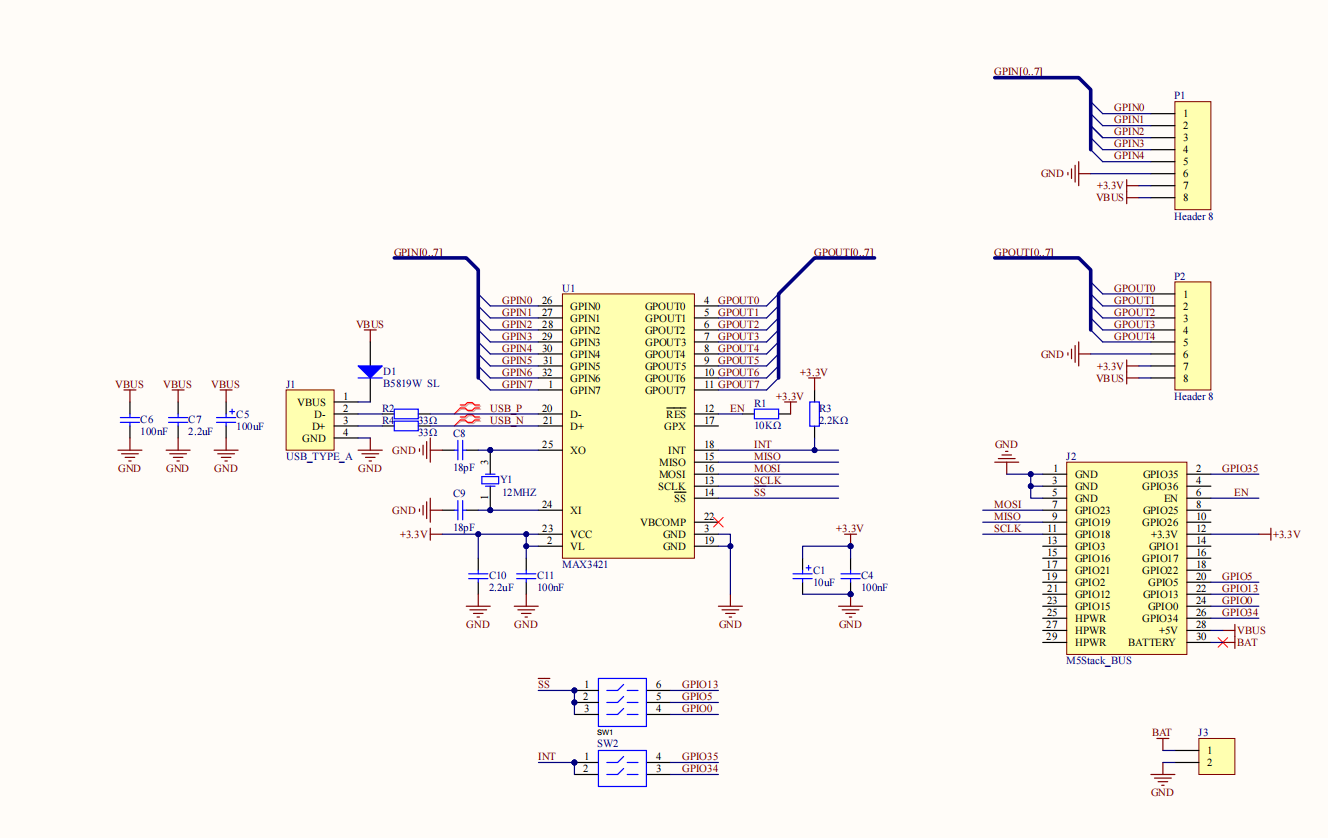Viewport: 1328px width, 838px height.
Task: Click the BAT net label at J2
Action: (1246, 643)
